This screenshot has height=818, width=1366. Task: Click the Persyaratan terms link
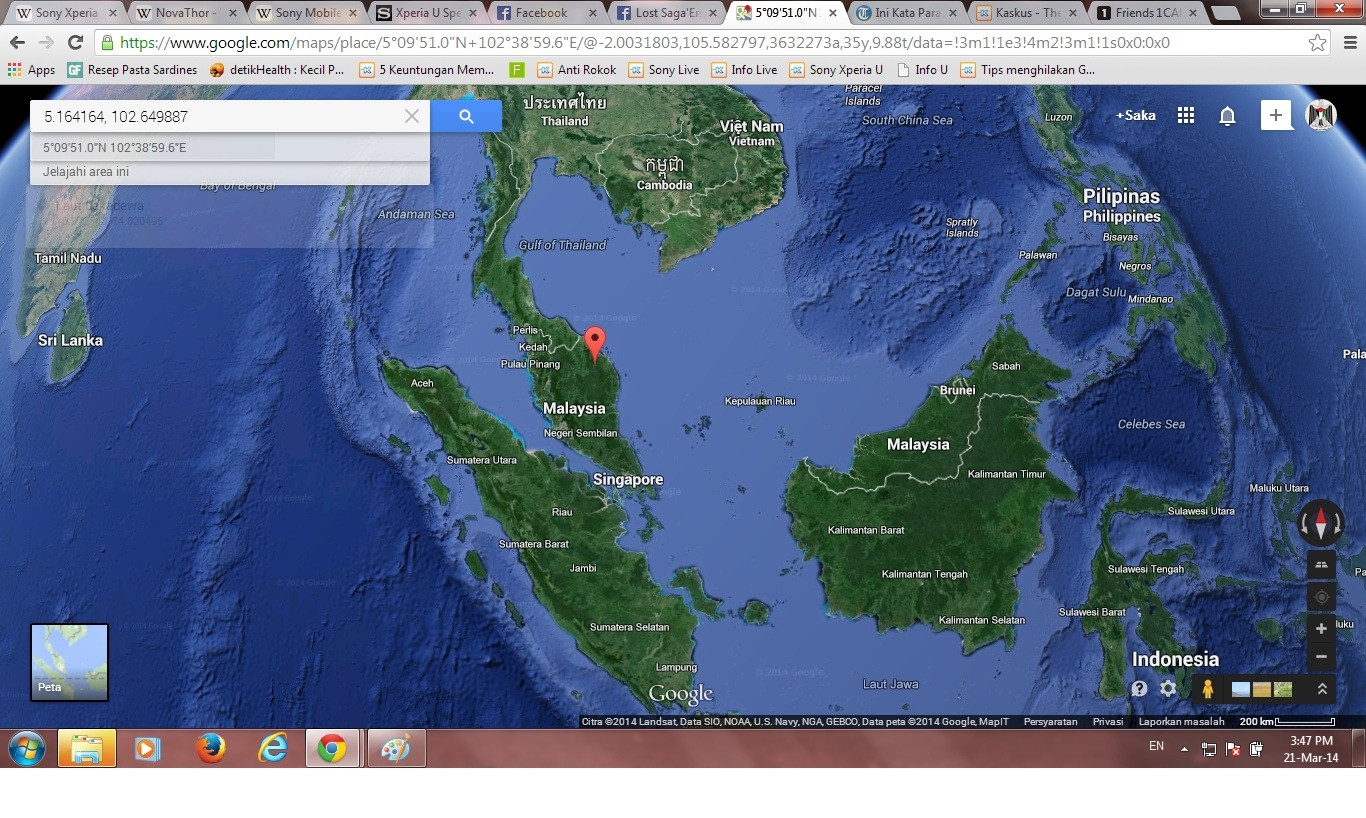[1050, 721]
